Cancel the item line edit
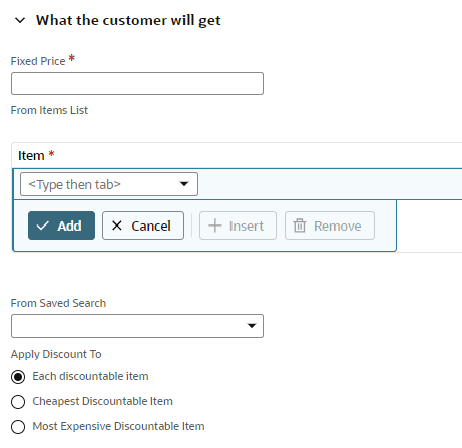 coord(143,226)
